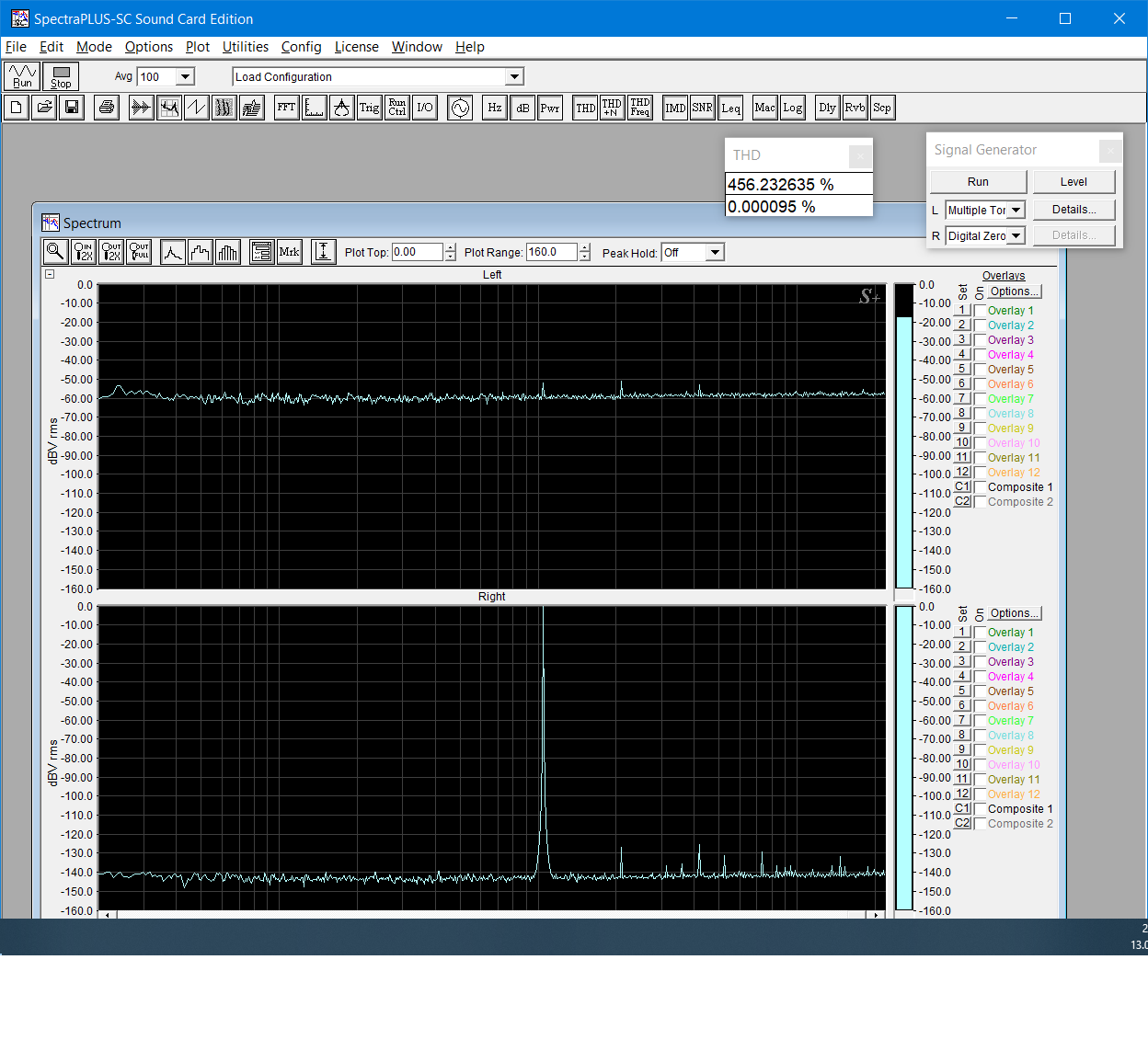
Task: Click the Plot Top value field
Action: (x=417, y=253)
